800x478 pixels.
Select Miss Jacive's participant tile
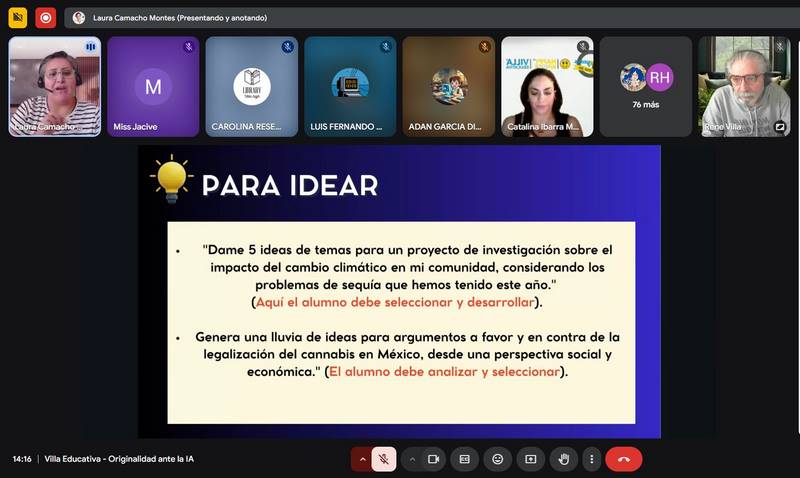pos(153,86)
